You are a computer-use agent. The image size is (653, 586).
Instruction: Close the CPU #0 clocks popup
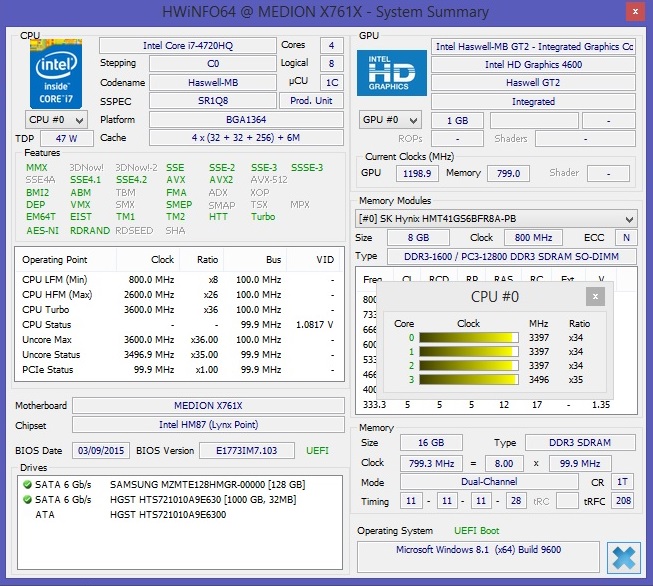click(595, 297)
